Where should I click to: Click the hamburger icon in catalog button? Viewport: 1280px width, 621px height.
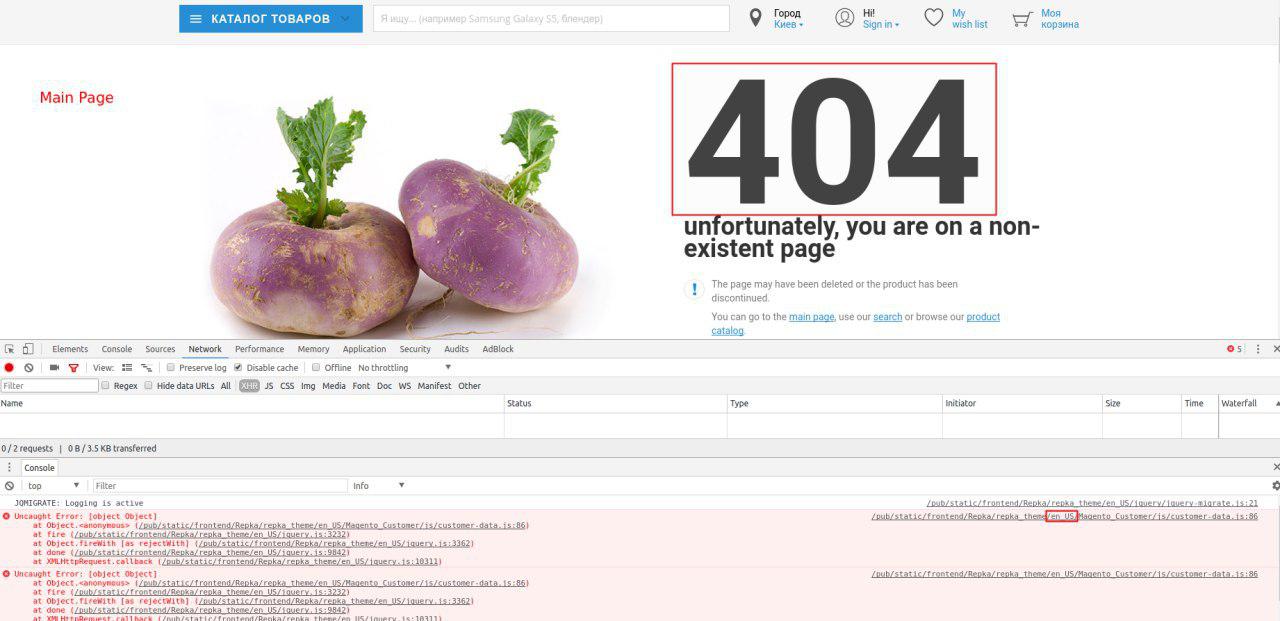pos(196,19)
